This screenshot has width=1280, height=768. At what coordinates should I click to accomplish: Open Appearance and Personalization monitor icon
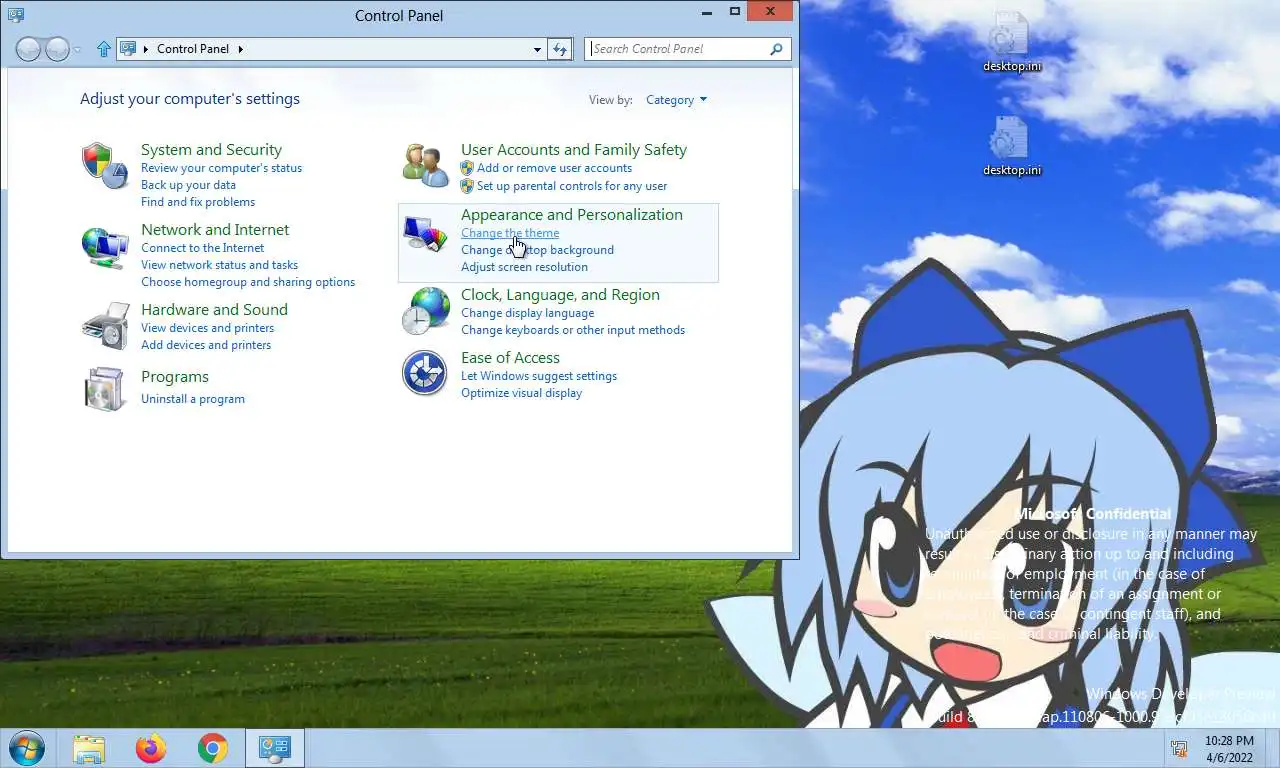tap(425, 234)
